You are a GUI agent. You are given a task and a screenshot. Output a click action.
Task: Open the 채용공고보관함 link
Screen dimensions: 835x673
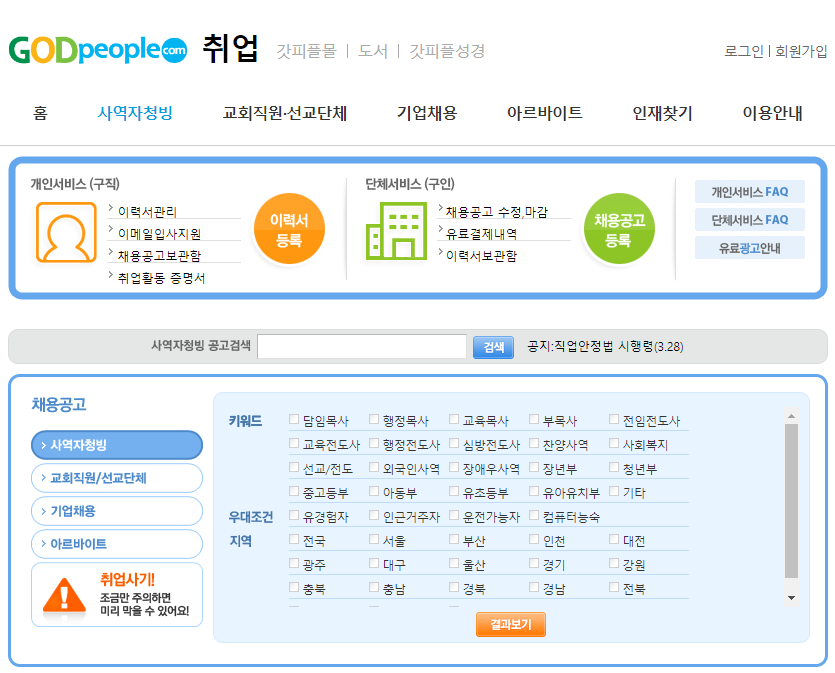pos(159,256)
